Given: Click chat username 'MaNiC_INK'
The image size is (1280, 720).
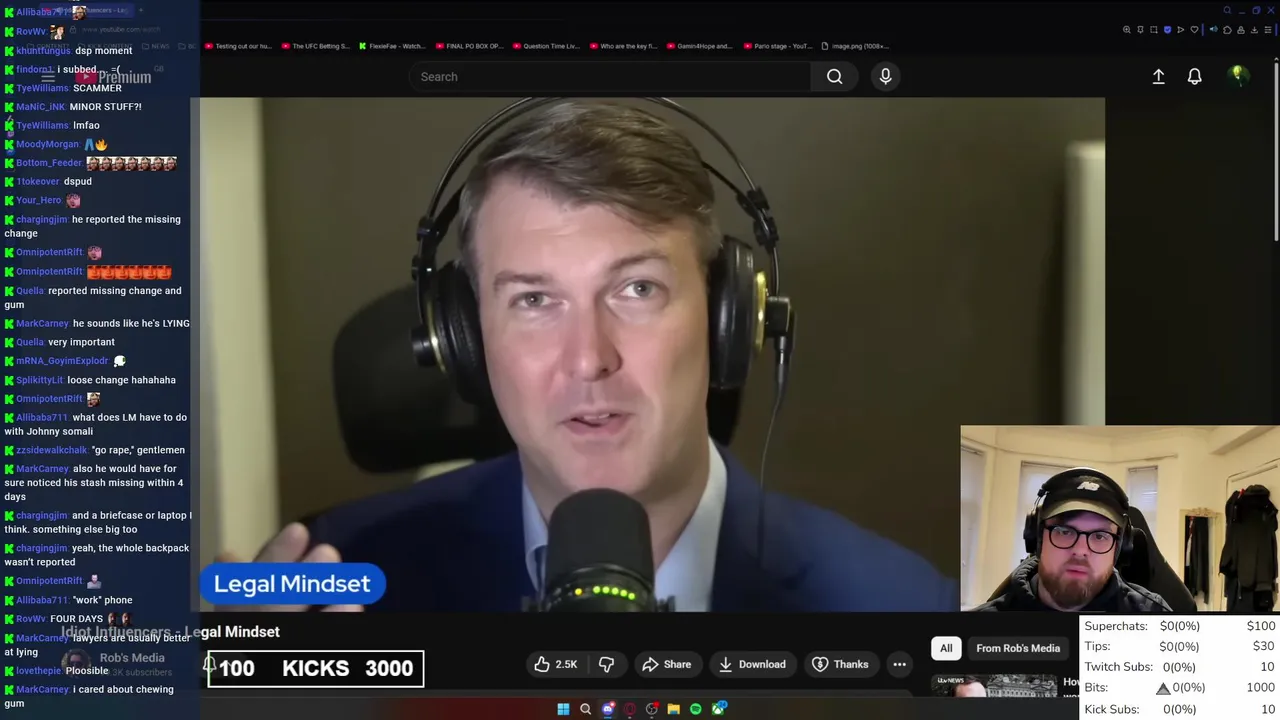Looking at the screenshot, I should pos(41,107).
